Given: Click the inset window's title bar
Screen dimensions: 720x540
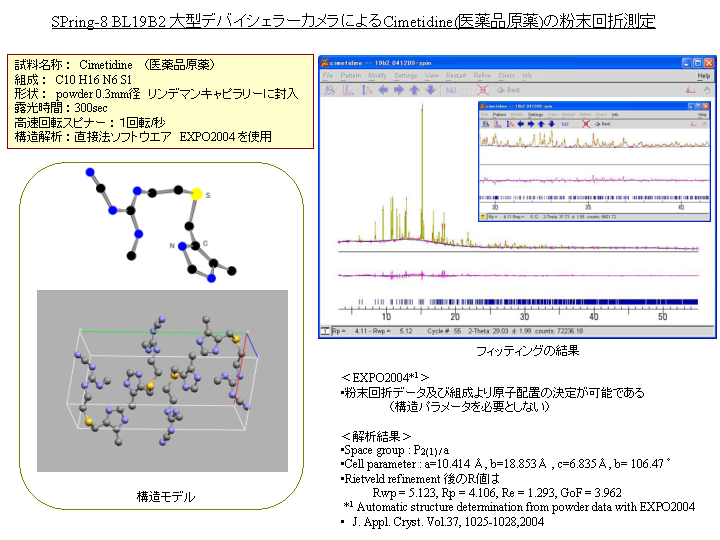Looking at the screenshot, I should (594, 106).
